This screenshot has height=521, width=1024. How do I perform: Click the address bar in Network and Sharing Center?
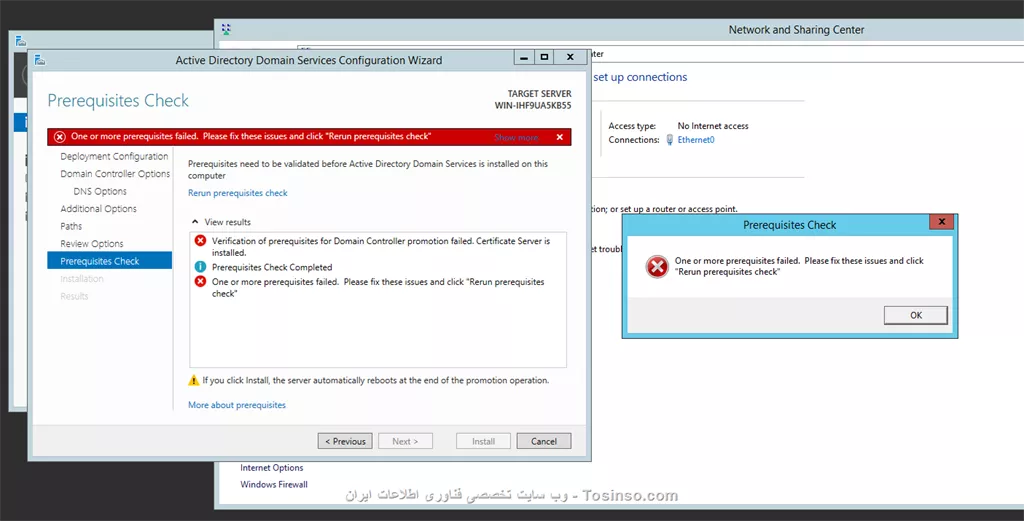point(807,54)
